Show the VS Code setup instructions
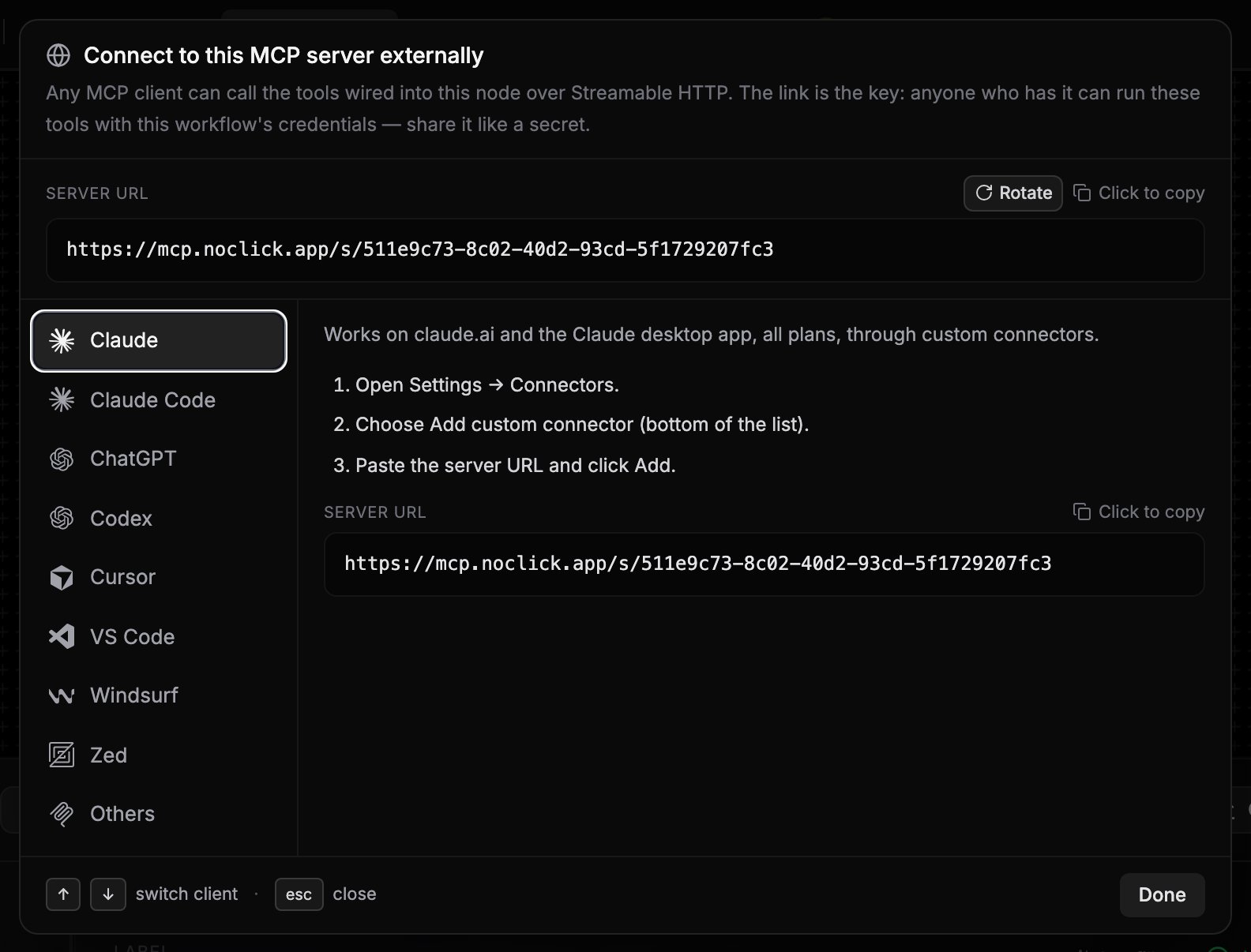 (x=158, y=637)
